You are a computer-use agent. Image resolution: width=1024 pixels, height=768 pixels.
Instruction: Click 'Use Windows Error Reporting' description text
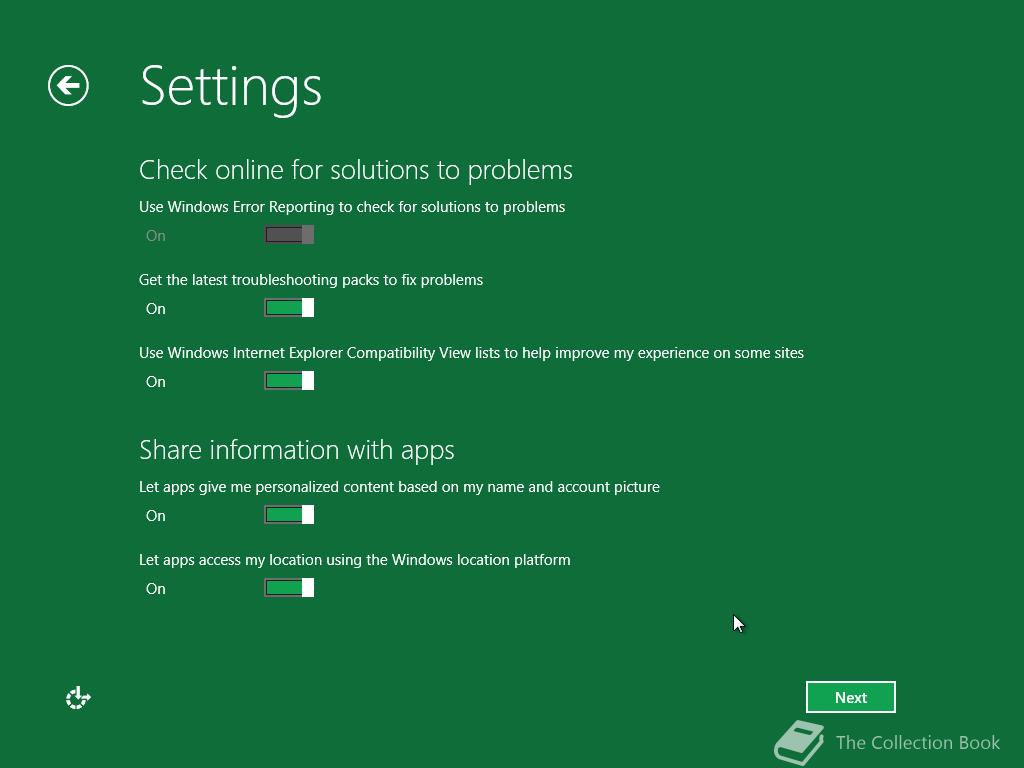pos(352,207)
